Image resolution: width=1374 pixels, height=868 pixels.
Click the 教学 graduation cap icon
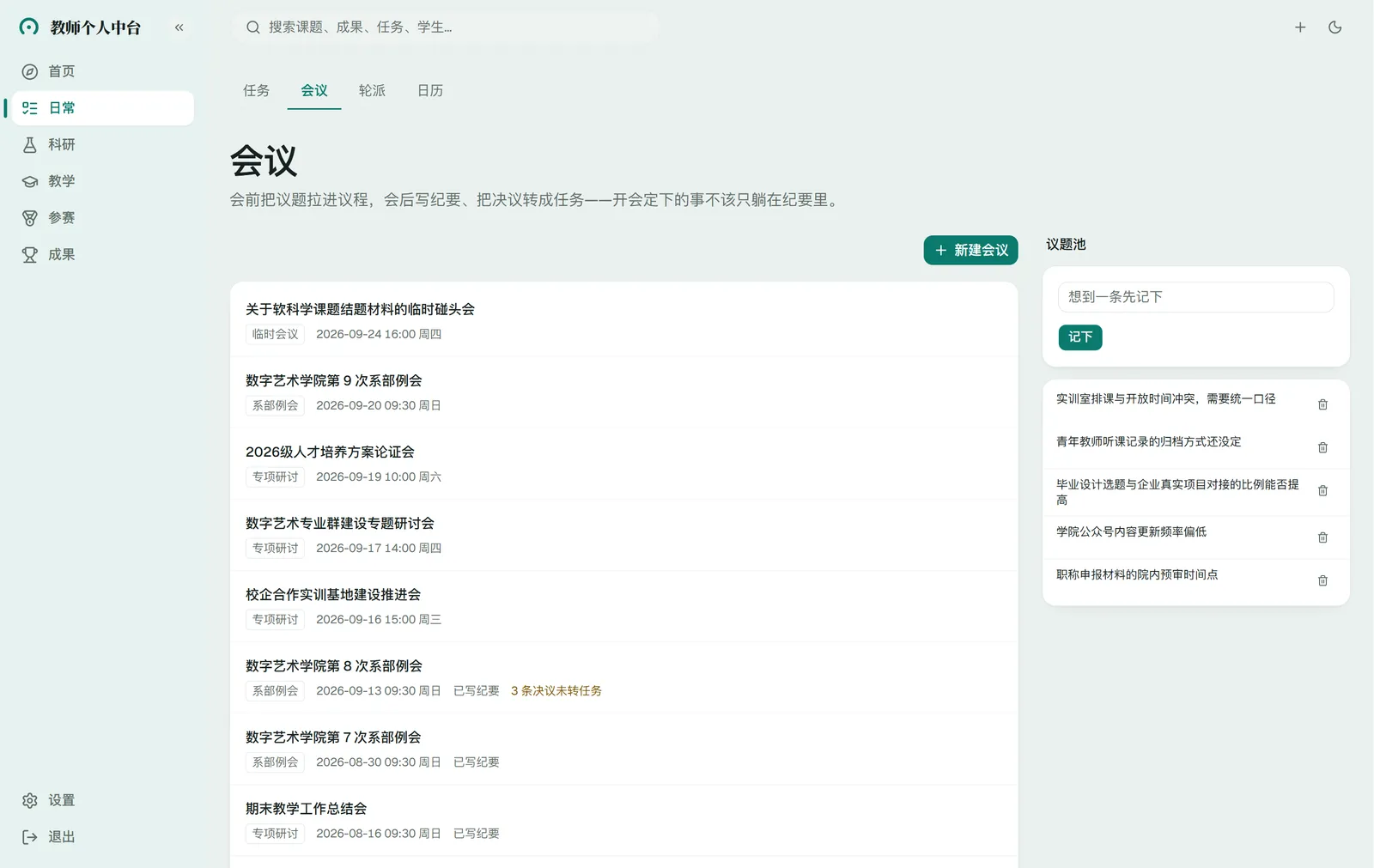tap(30, 181)
